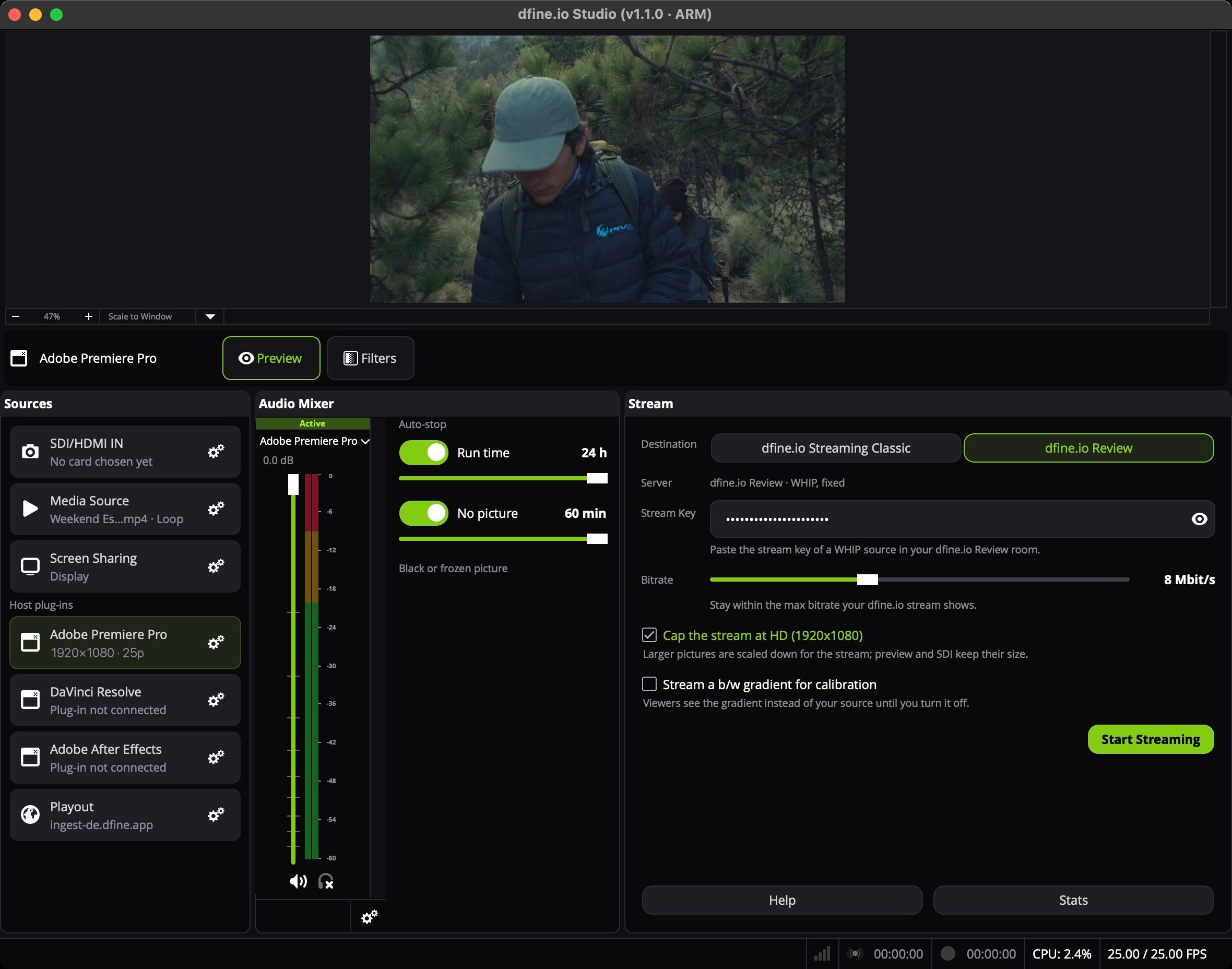Open settings gear for Media Source
The width and height of the screenshot is (1232, 969).
coord(216,509)
